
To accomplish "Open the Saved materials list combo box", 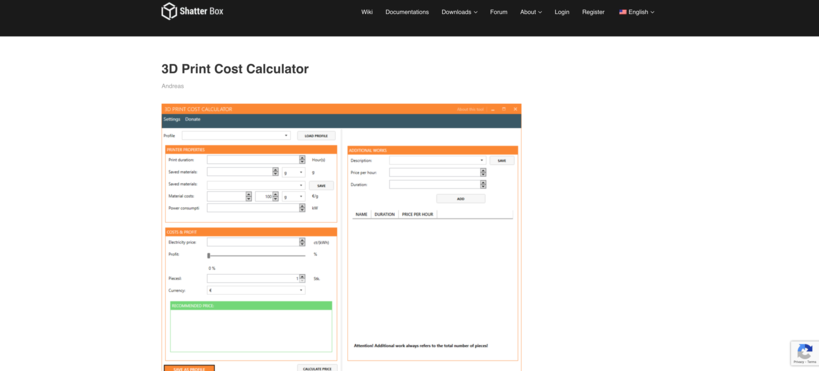I will (x=256, y=185).
